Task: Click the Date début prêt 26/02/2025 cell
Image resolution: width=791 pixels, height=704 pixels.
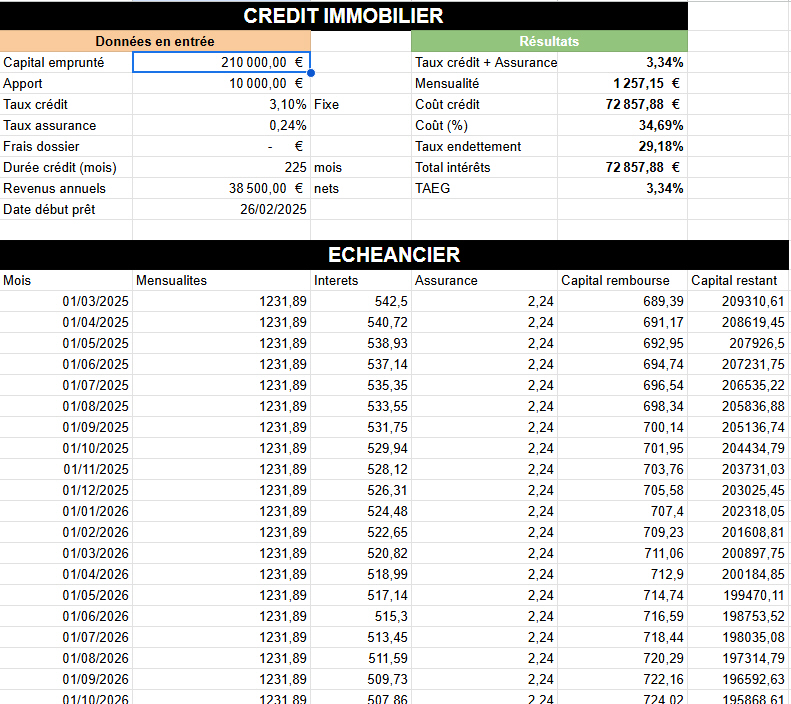Action: pyautogui.click(x=221, y=209)
